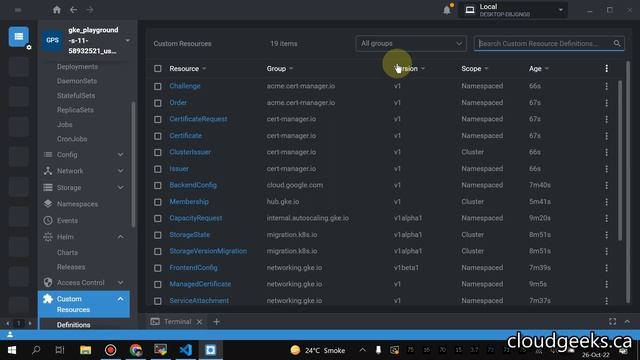Screen dimensions: 640x360
Task: Open row menu for Membership
Action: click(x=606, y=202)
